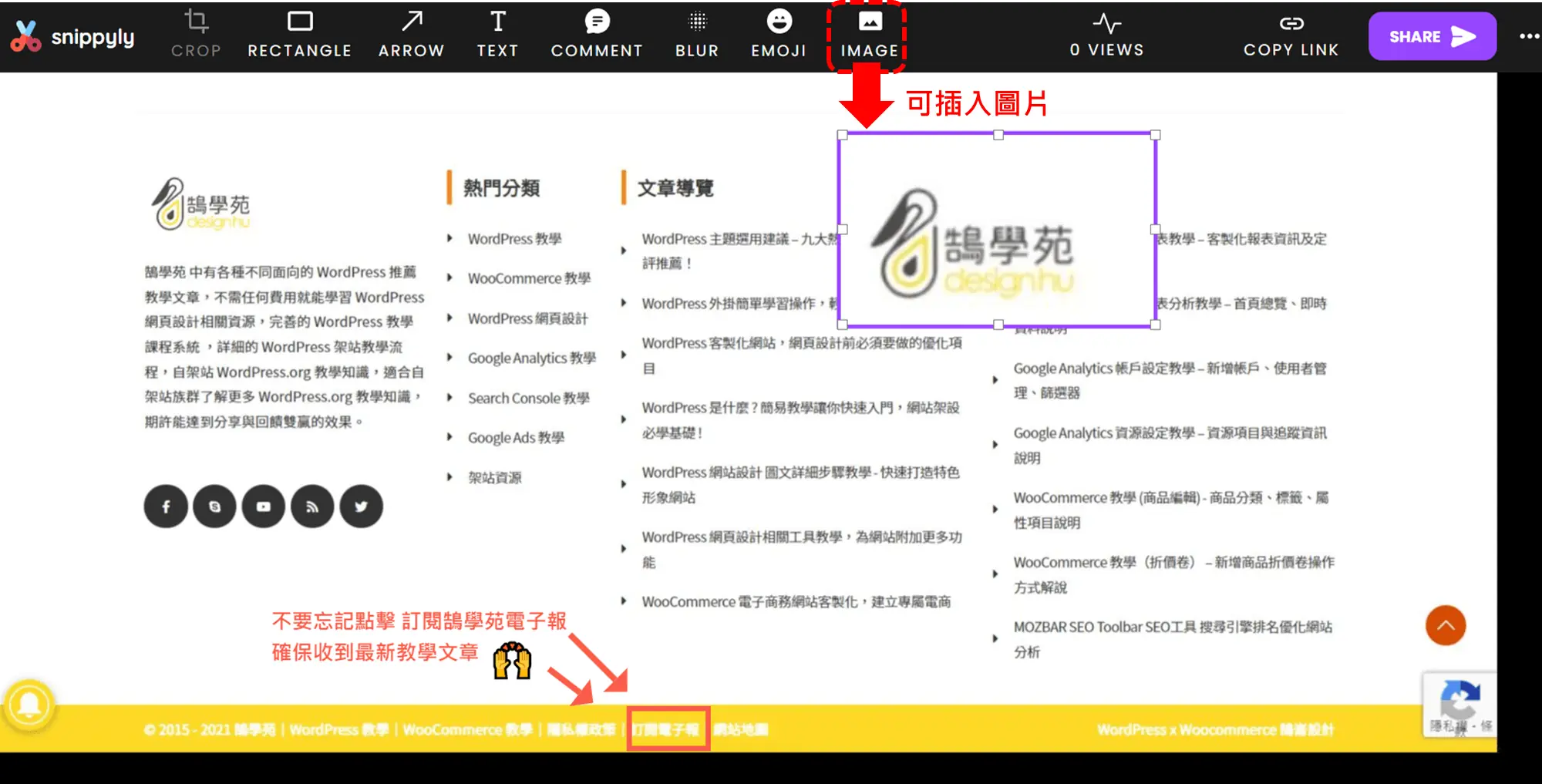Click the Skype social icon
Viewport: 1542px width, 784px height.
click(x=214, y=506)
